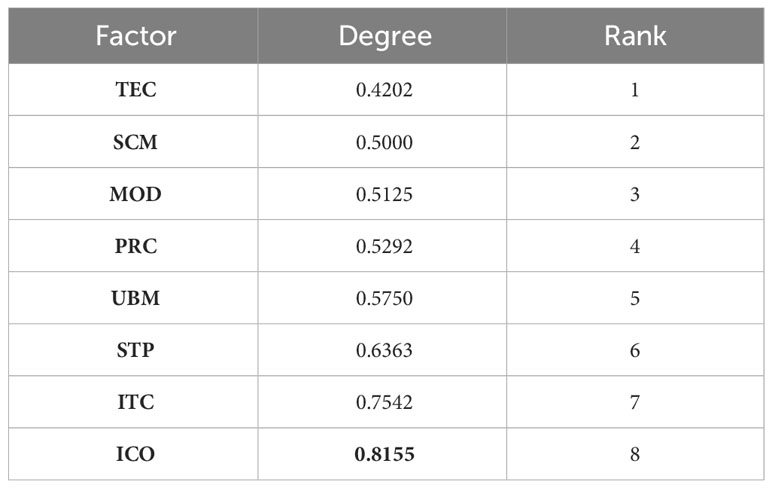Click the degree value 0.5000
This screenshot has height=488, width=772.
(x=384, y=142)
